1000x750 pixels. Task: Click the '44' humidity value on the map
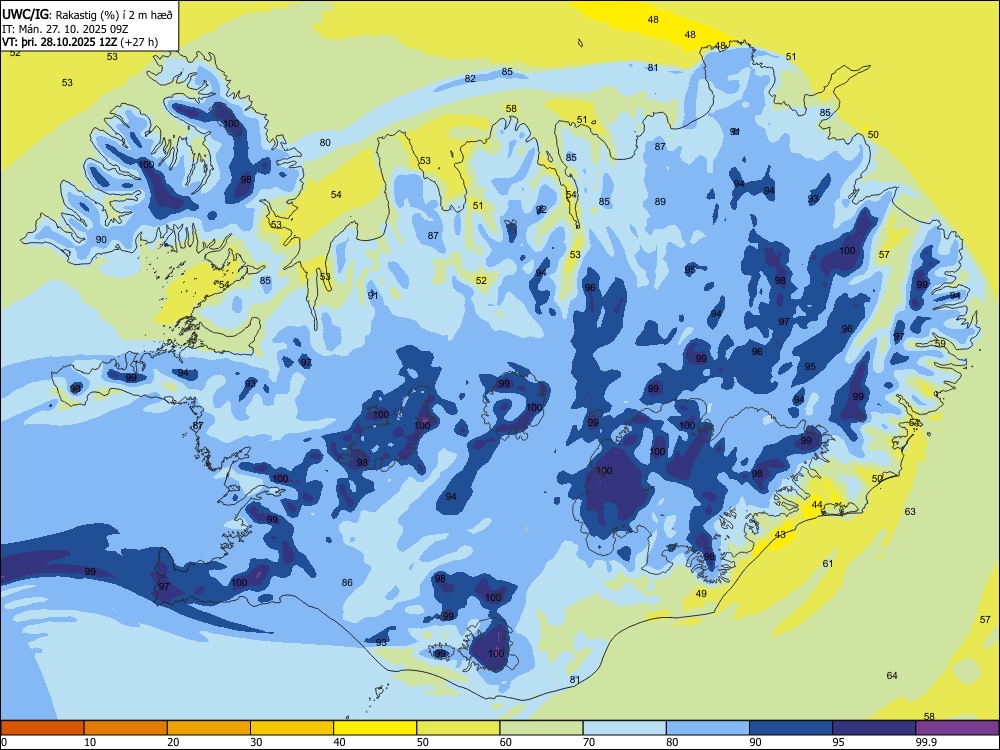click(817, 504)
